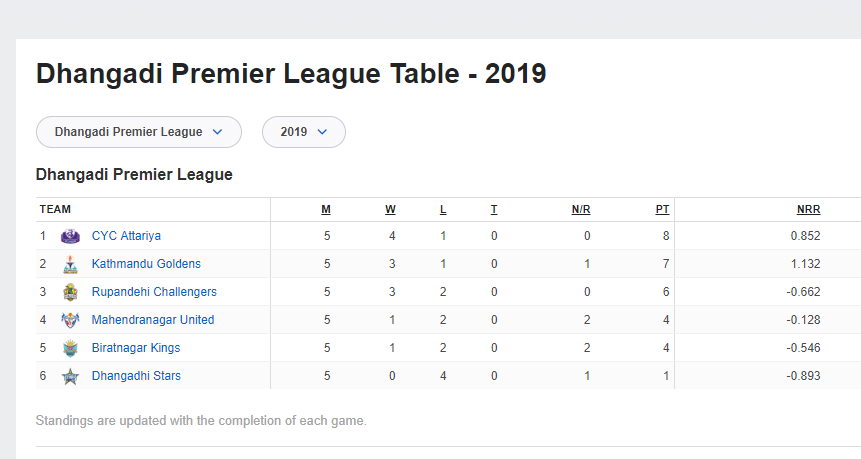Click the Rupandehi Challengers team logo

[70, 292]
